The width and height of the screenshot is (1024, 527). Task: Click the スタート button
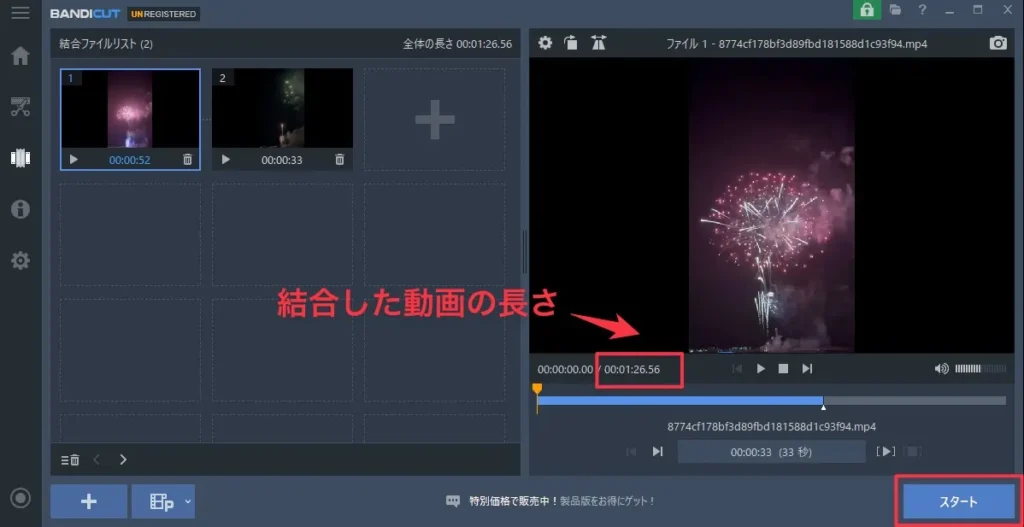958,502
